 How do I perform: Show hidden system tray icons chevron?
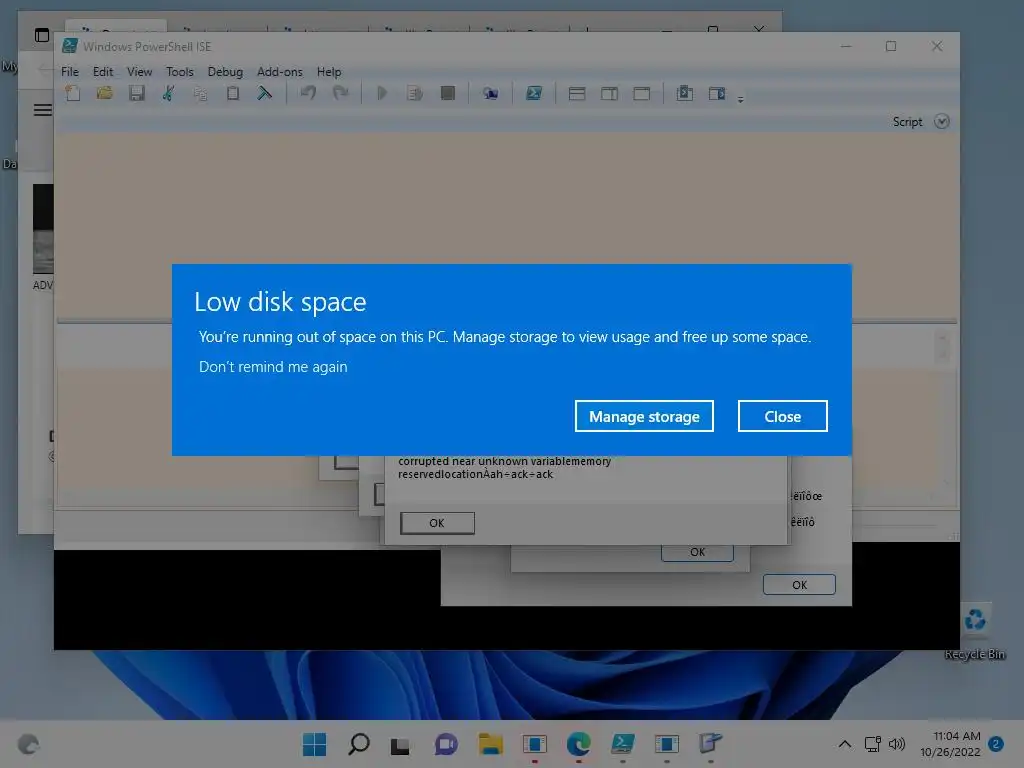tap(844, 744)
